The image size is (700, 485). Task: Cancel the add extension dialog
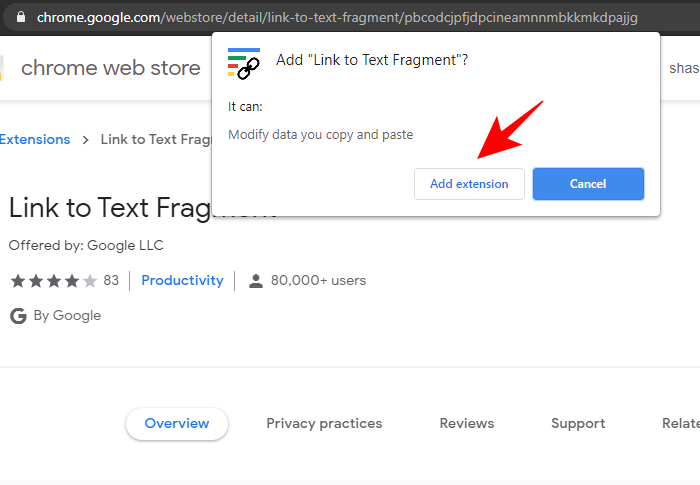(x=588, y=184)
